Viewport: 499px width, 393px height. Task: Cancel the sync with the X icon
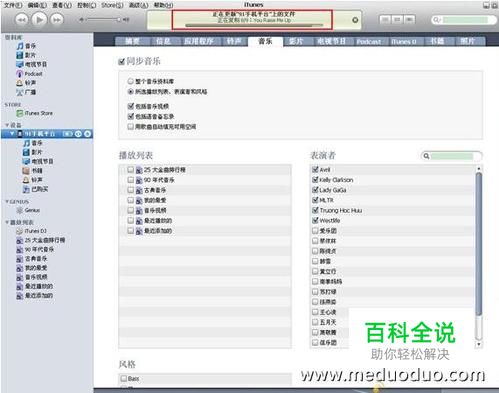pyautogui.click(x=355, y=20)
